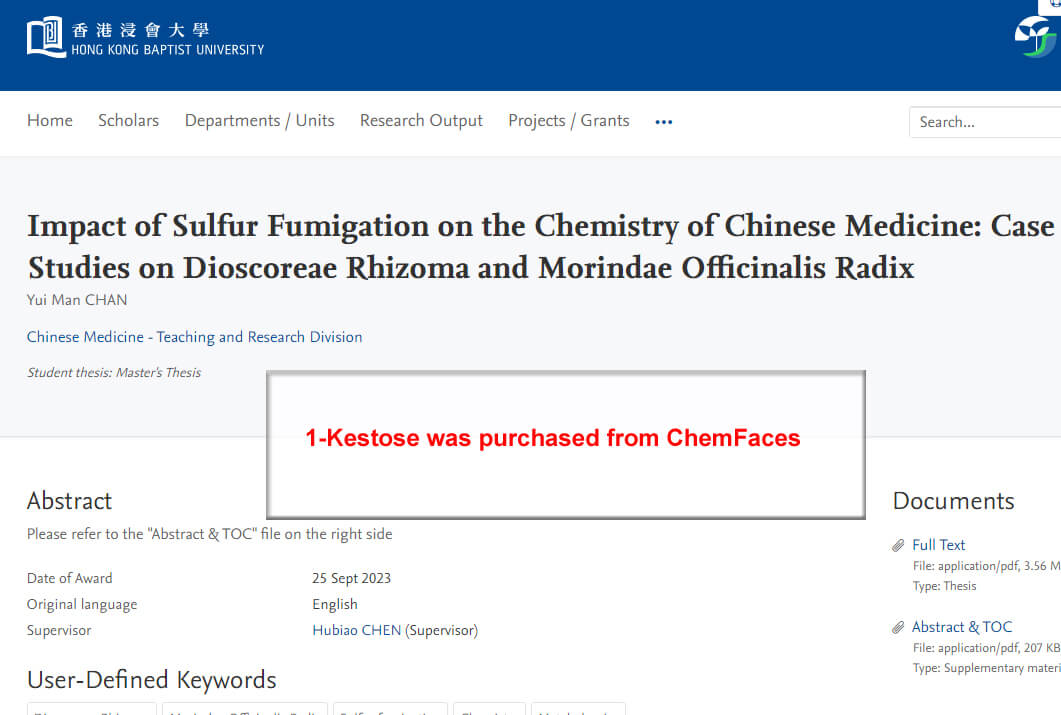The height and width of the screenshot is (715, 1061).
Task: Open the three-dots more navigation menu
Action: point(664,122)
